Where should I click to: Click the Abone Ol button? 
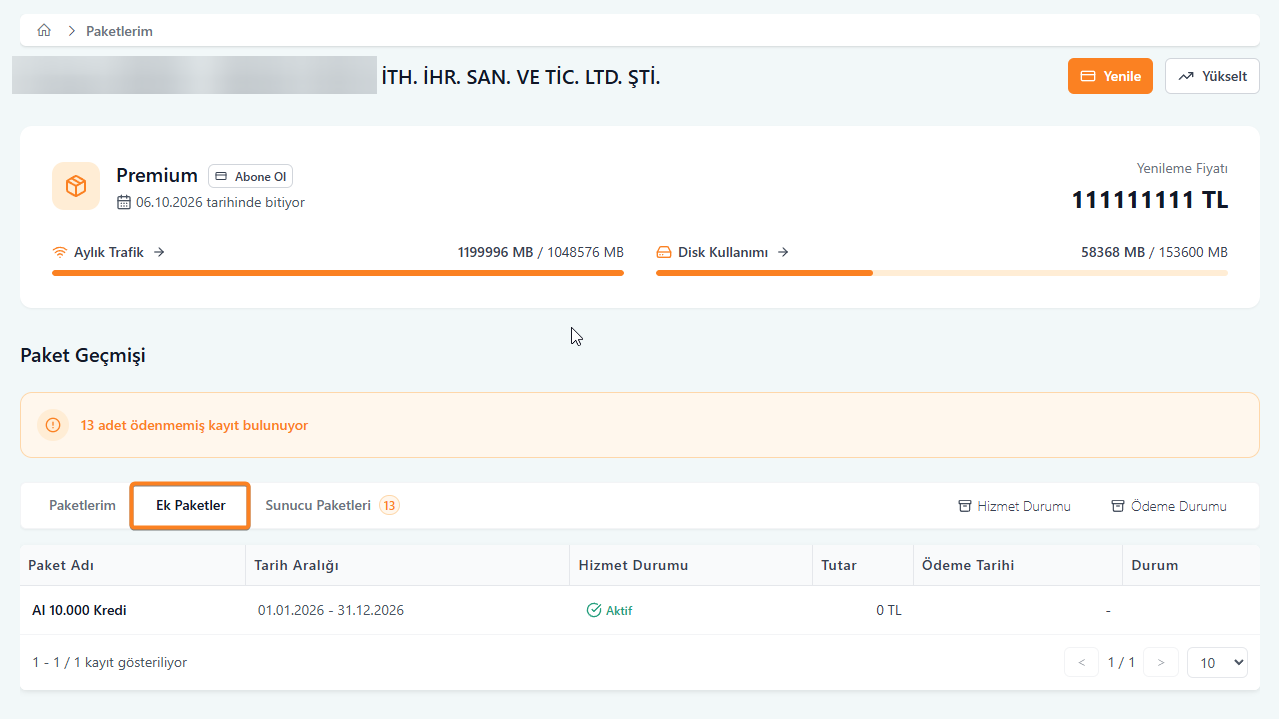(x=250, y=177)
